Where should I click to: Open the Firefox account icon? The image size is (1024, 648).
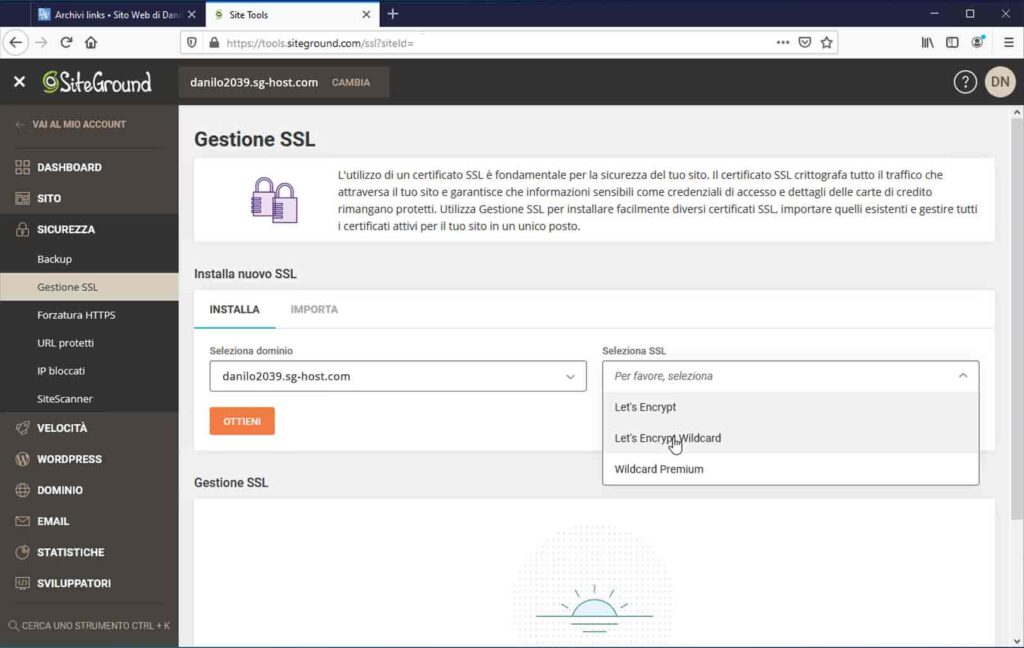point(978,42)
